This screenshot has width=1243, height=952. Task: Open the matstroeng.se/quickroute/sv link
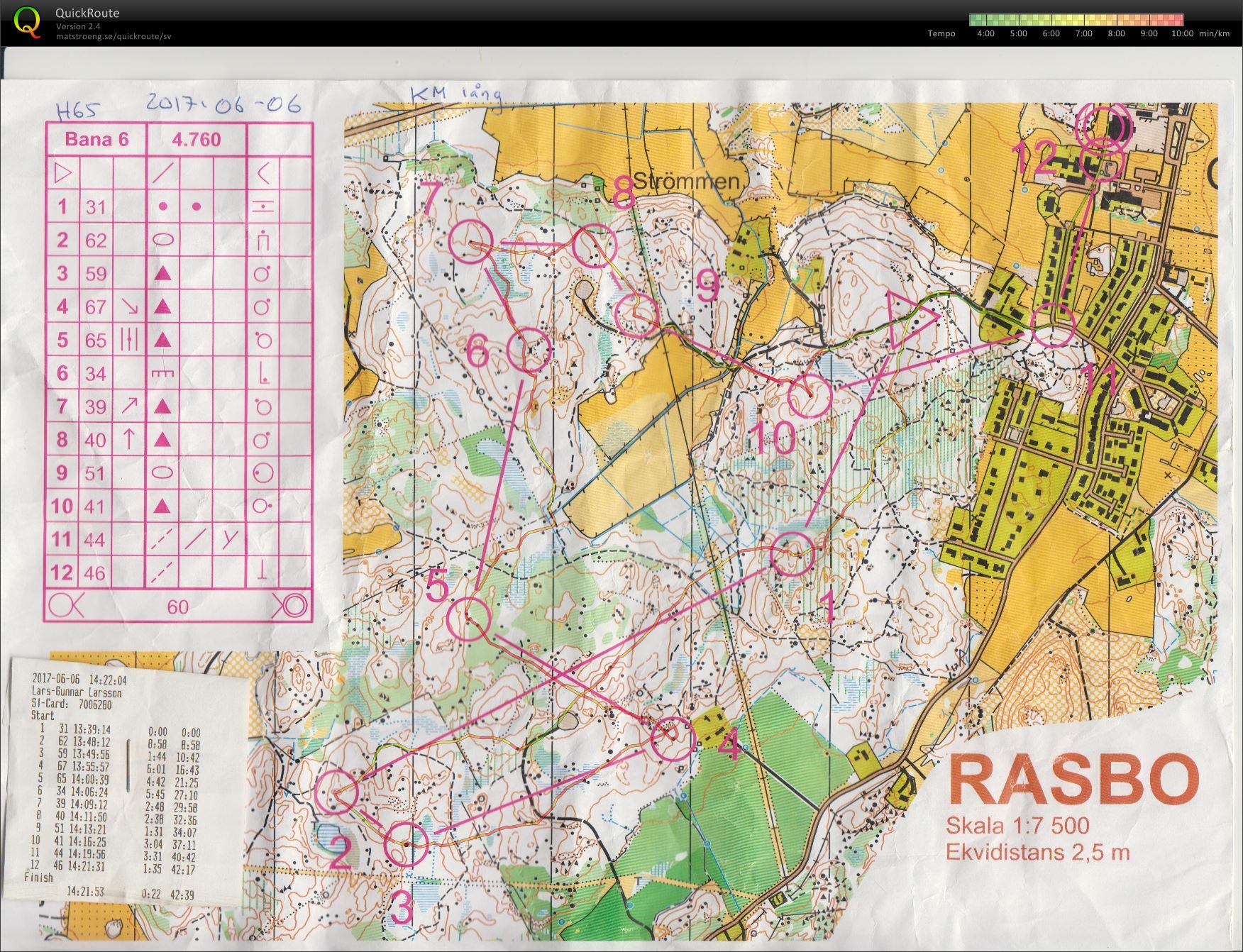pyautogui.click(x=114, y=36)
